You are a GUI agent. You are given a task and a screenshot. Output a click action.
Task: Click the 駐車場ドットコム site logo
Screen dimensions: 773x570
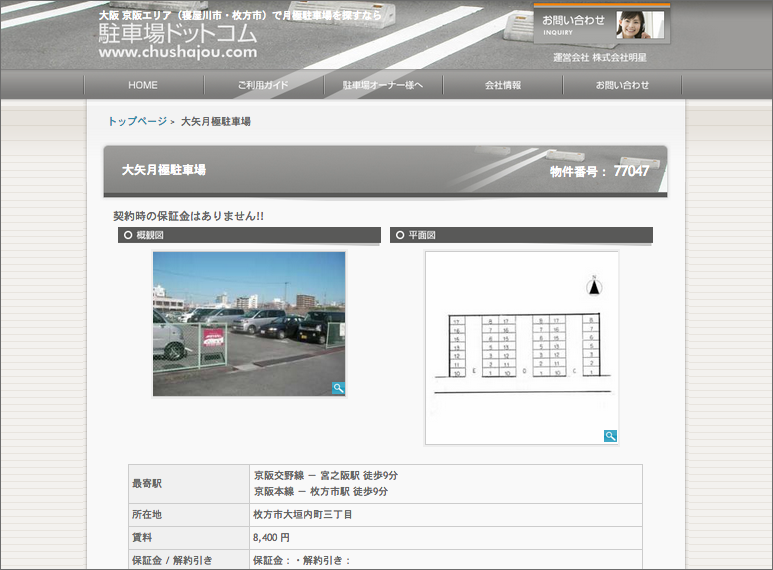coord(178,34)
